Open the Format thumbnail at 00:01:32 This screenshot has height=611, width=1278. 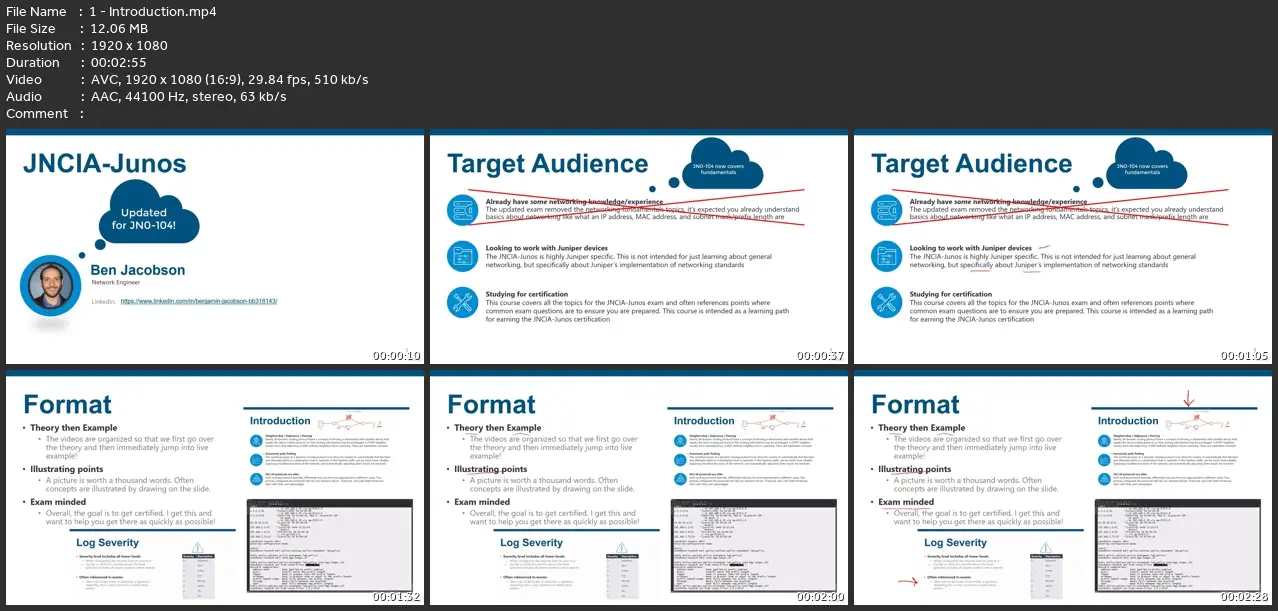click(x=214, y=489)
